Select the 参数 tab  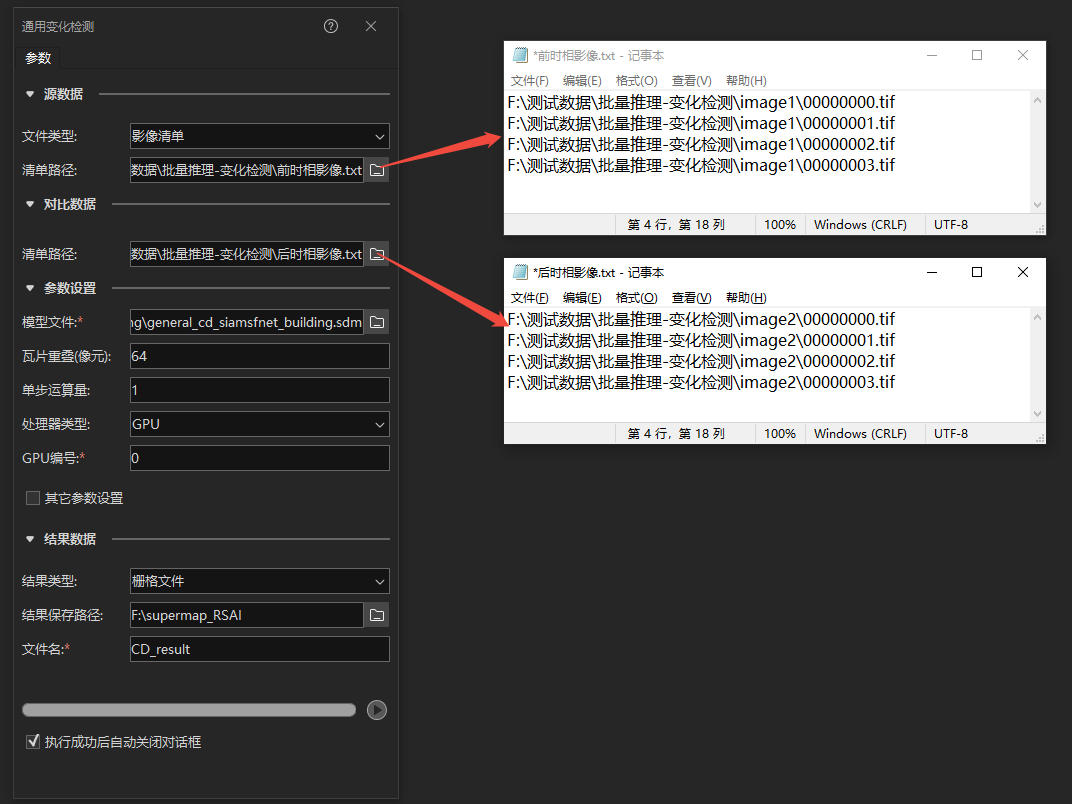pyautogui.click(x=38, y=58)
